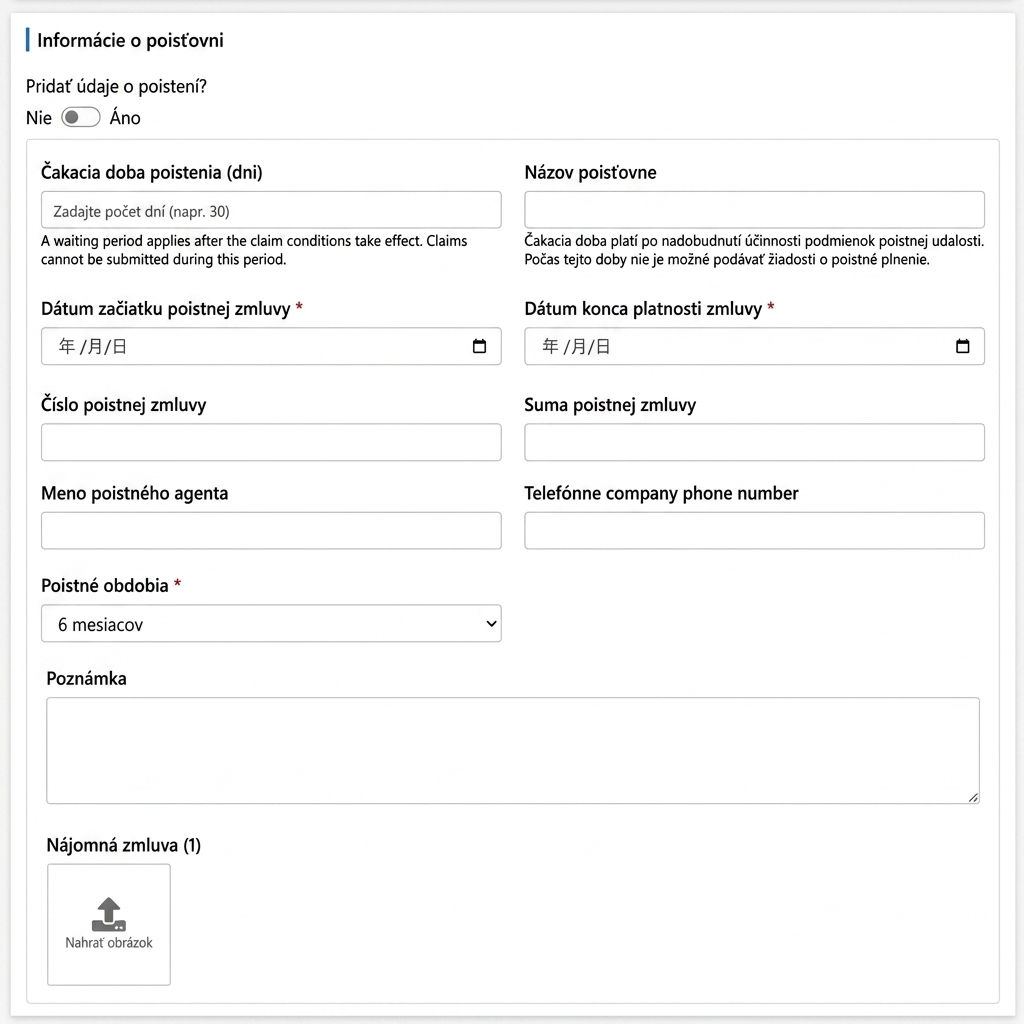Expand the Poistné obdobia dropdown

[x=271, y=624]
